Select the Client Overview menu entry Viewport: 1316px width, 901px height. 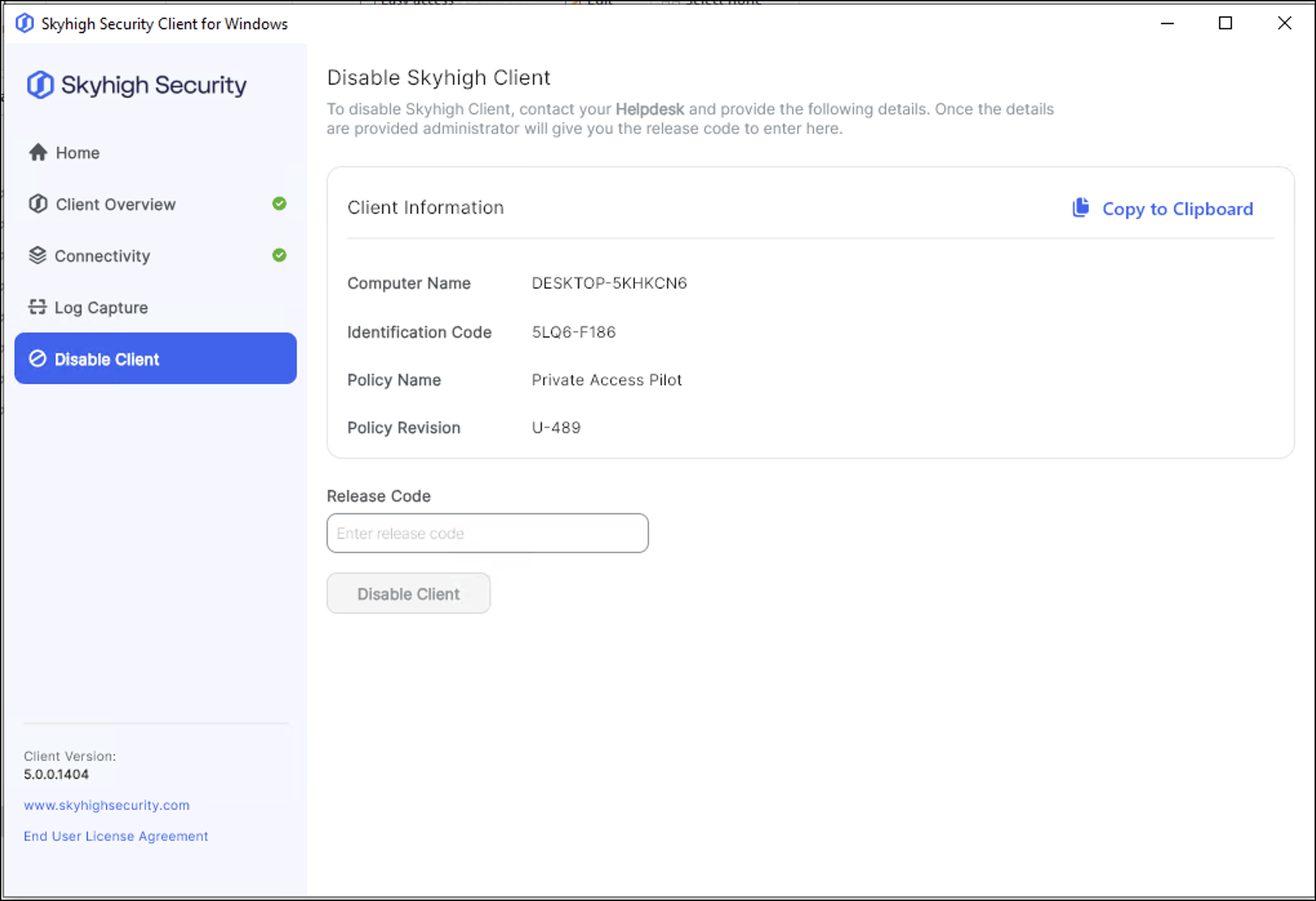click(x=115, y=205)
